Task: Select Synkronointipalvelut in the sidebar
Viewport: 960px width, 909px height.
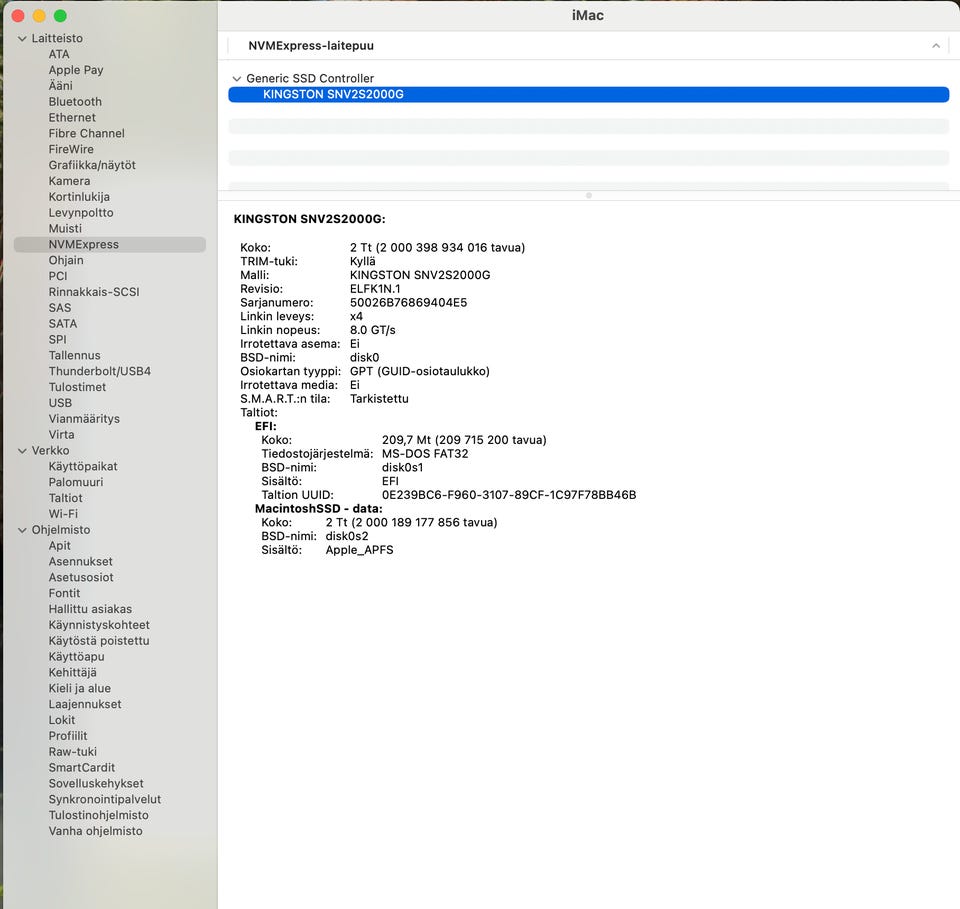Action: click(105, 800)
